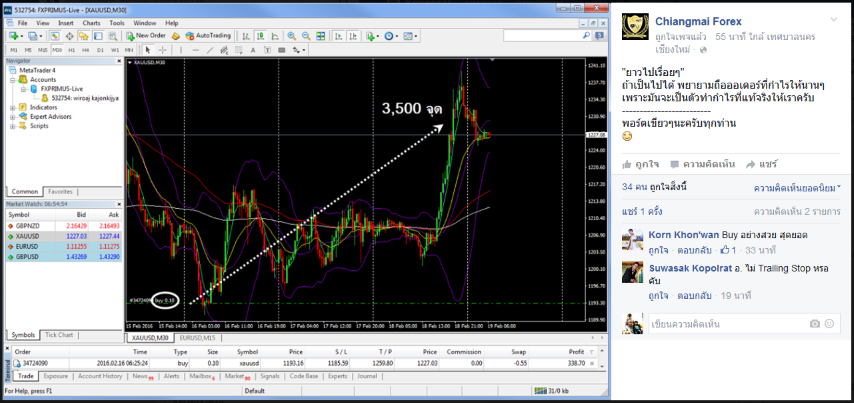Toggle the Navigator star-folder icon
Screen dimensions: 854x403
(x=84, y=36)
